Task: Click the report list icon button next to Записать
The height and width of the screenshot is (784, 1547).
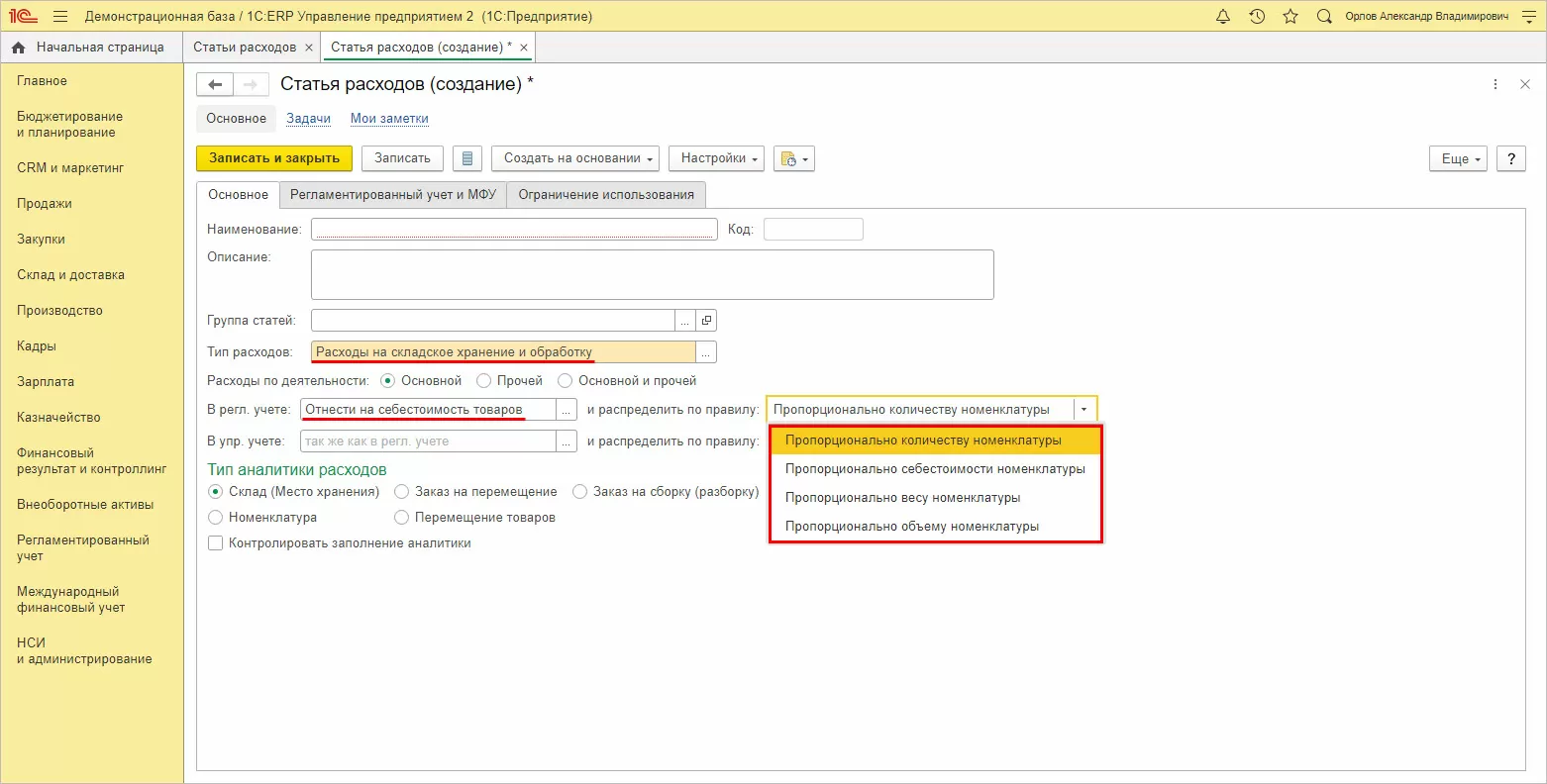Action: (467, 158)
